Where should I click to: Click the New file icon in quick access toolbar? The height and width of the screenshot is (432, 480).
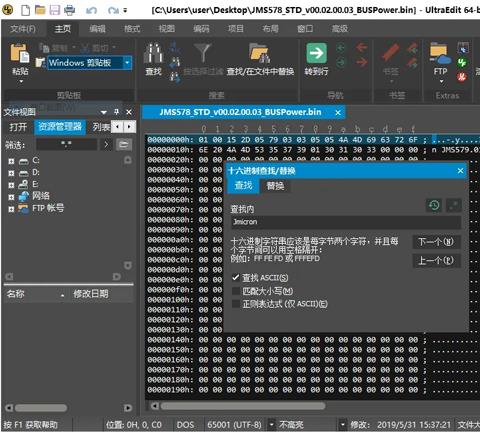pyautogui.click(x=25, y=10)
